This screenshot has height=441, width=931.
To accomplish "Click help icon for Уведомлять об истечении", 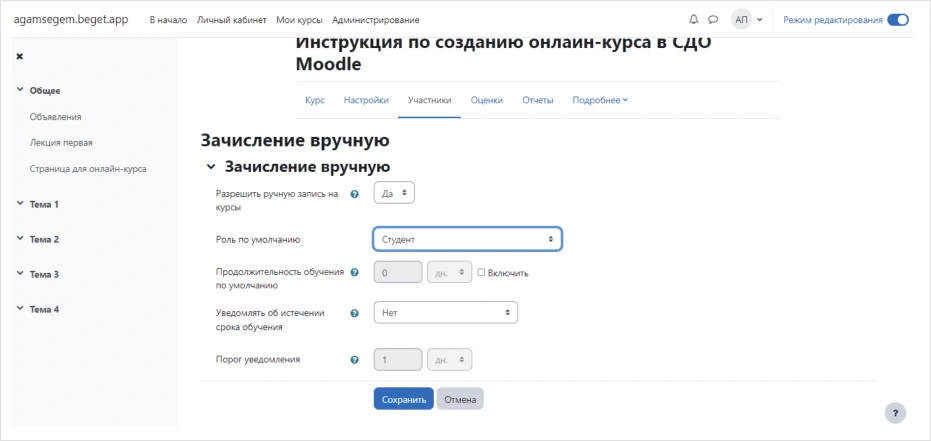I will click(355, 313).
